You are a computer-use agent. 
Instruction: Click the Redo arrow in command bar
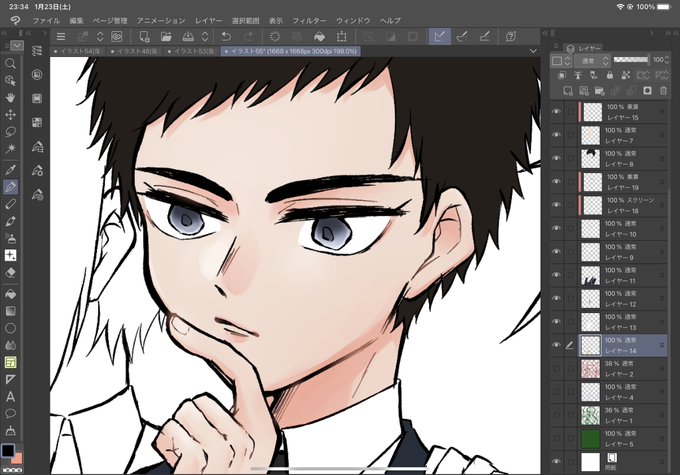[248, 36]
